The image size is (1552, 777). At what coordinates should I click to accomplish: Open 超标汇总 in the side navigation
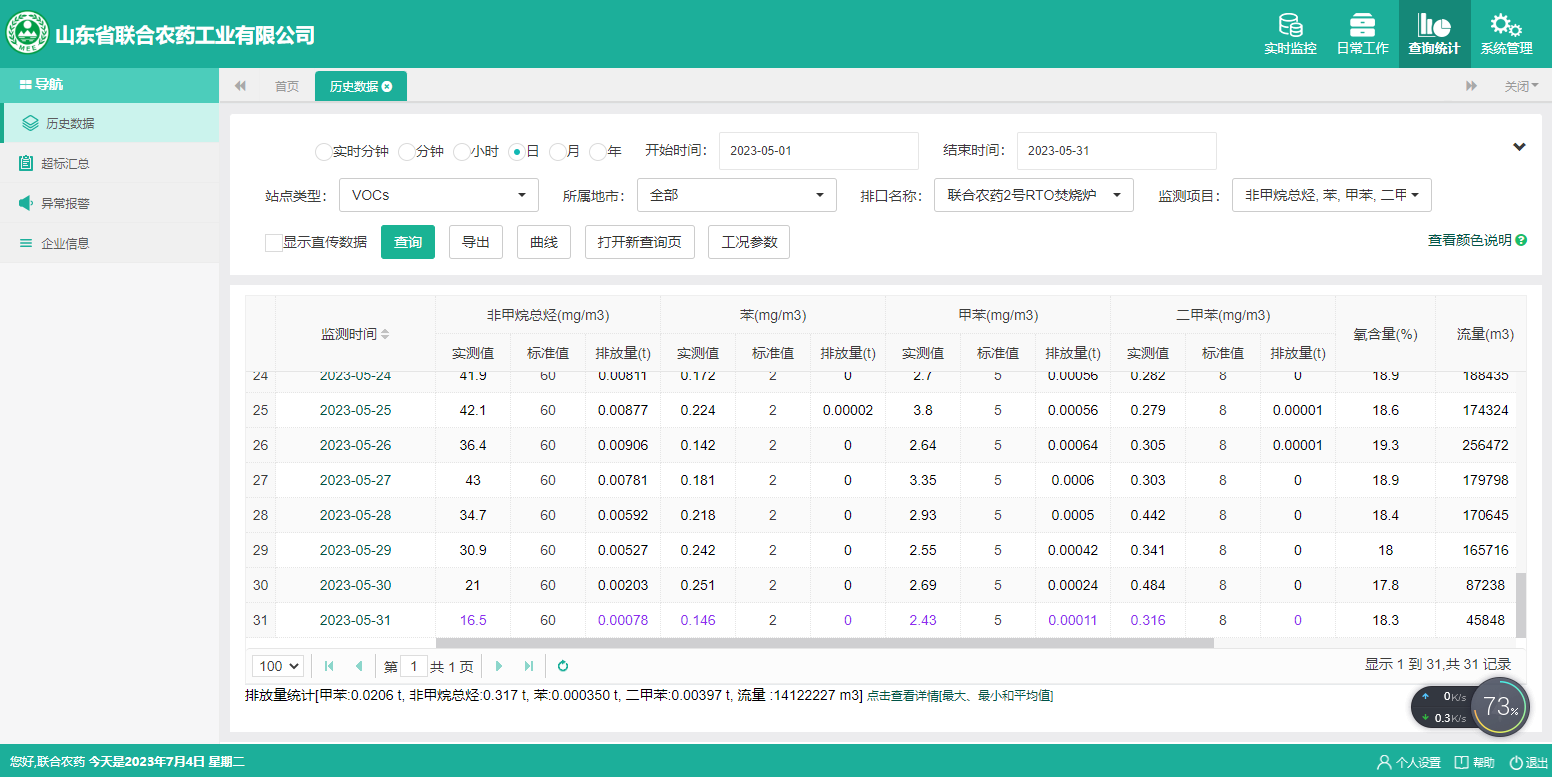click(x=109, y=163)
